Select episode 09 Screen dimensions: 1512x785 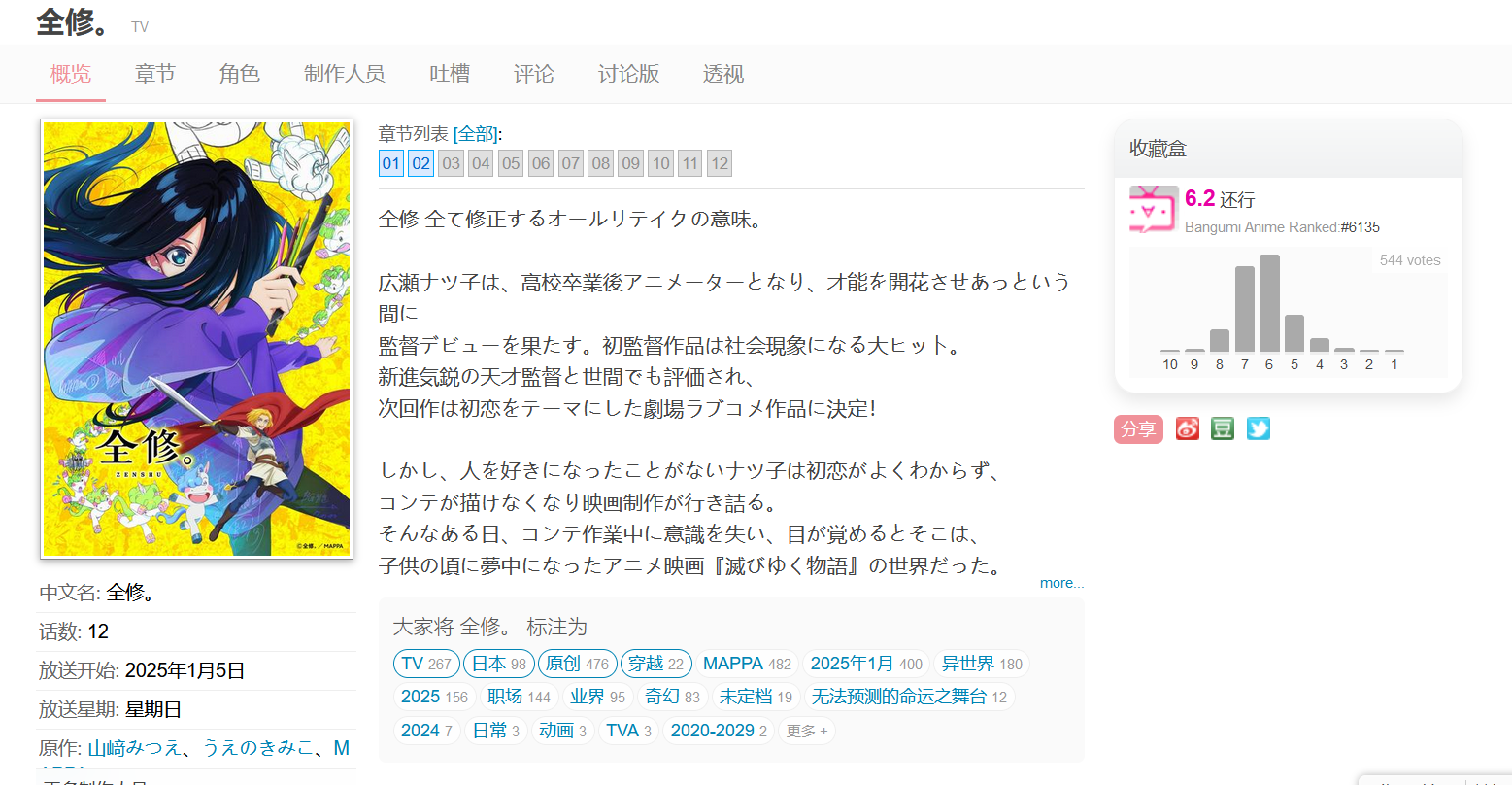pos(631,163)
